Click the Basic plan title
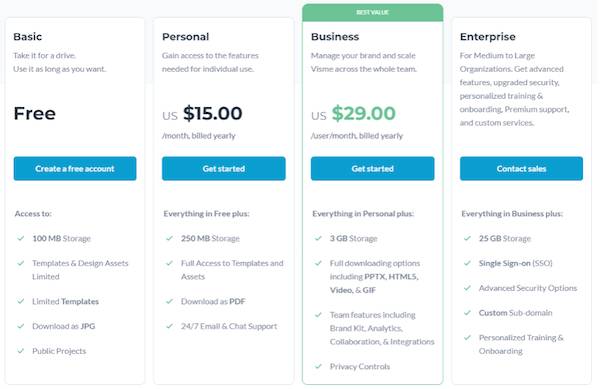The image size is (600, 389). coord(28,37)
